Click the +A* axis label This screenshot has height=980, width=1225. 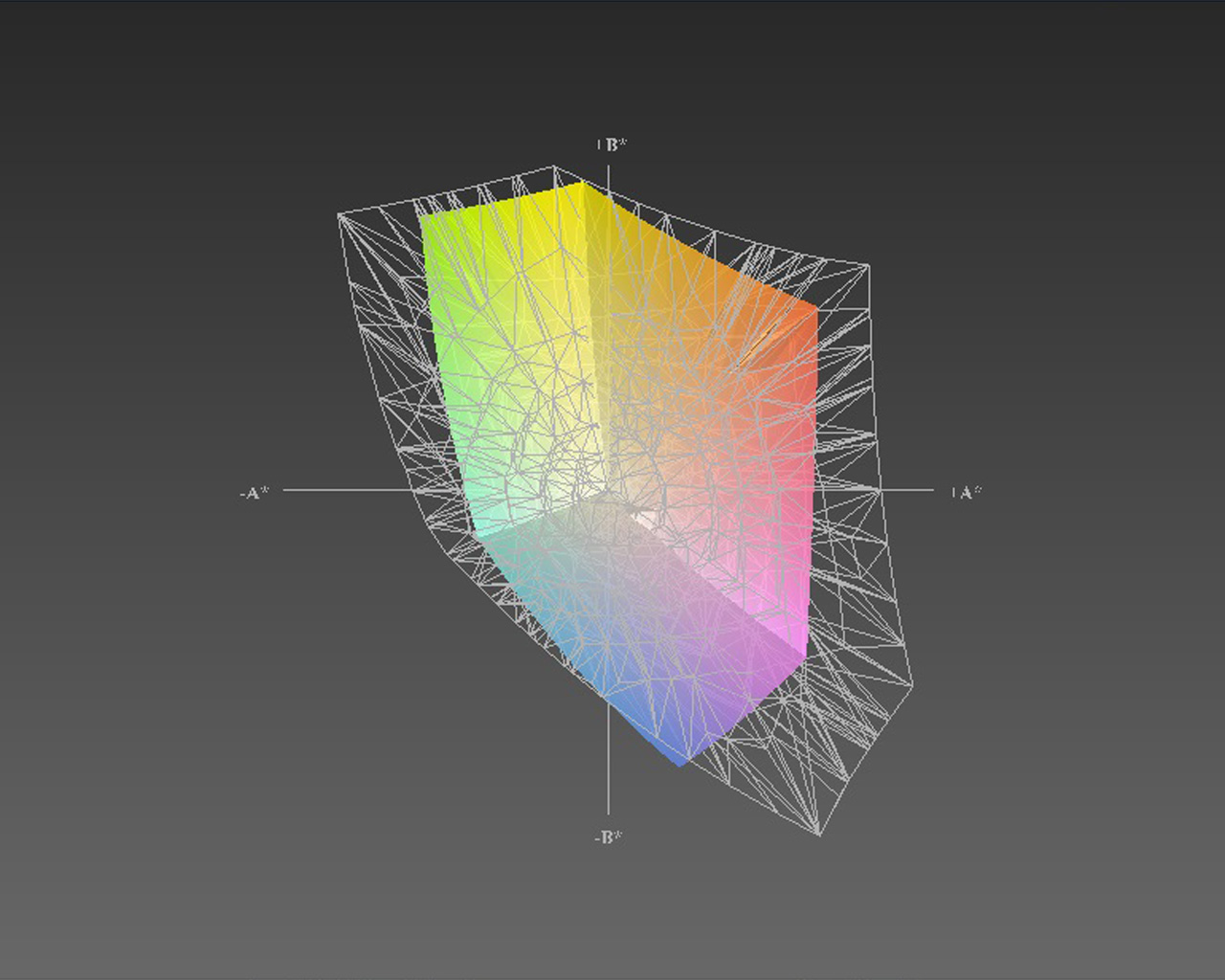click(x=967, y=493)
